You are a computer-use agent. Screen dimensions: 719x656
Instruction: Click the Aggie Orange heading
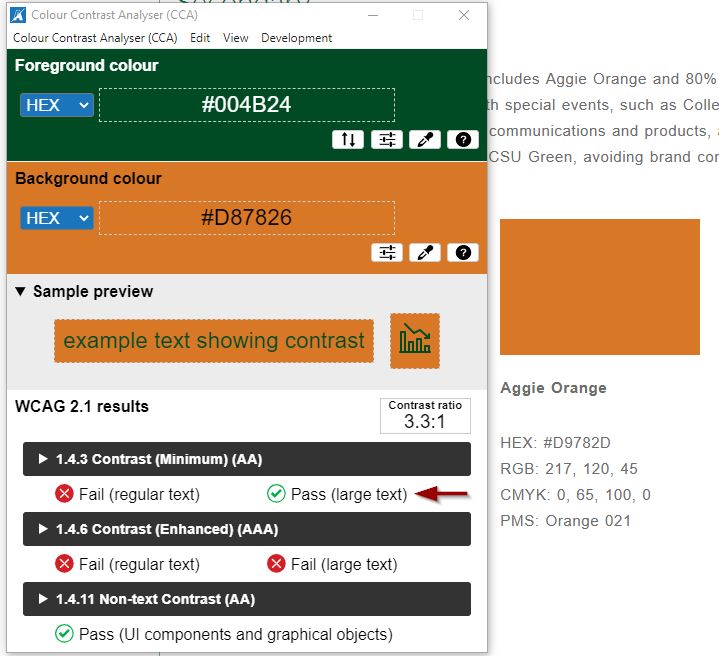(x=553, y=388)
